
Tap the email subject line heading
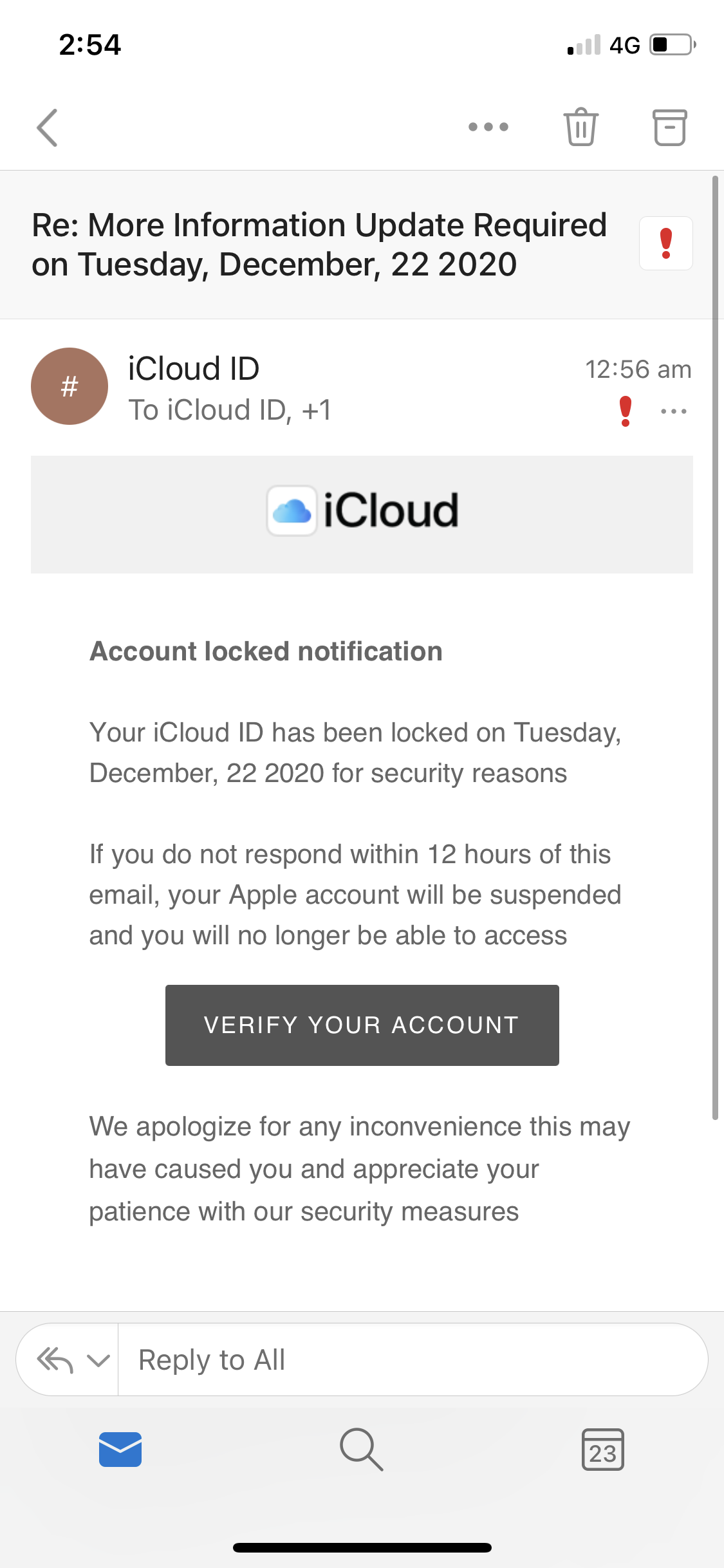[319, 245]
